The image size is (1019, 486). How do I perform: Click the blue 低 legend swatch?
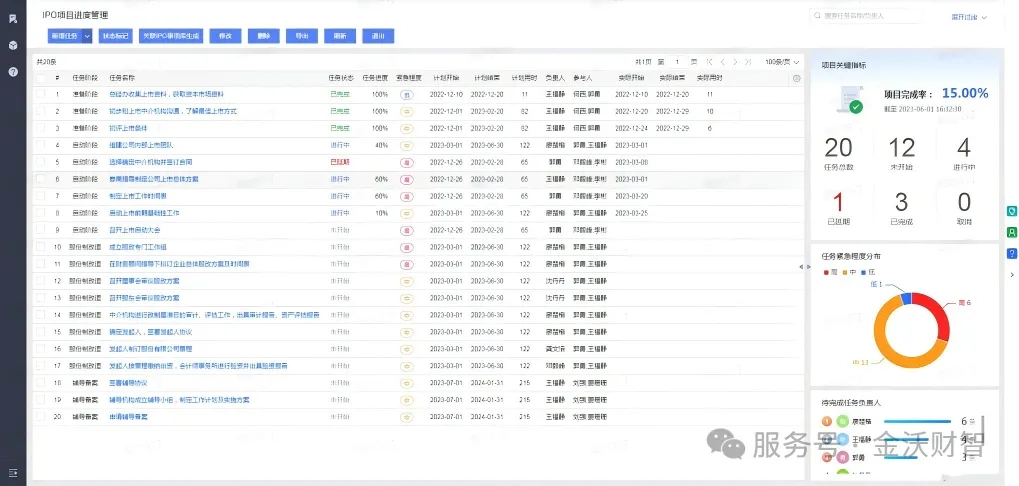pyautogui.click(x=863, y=272)
